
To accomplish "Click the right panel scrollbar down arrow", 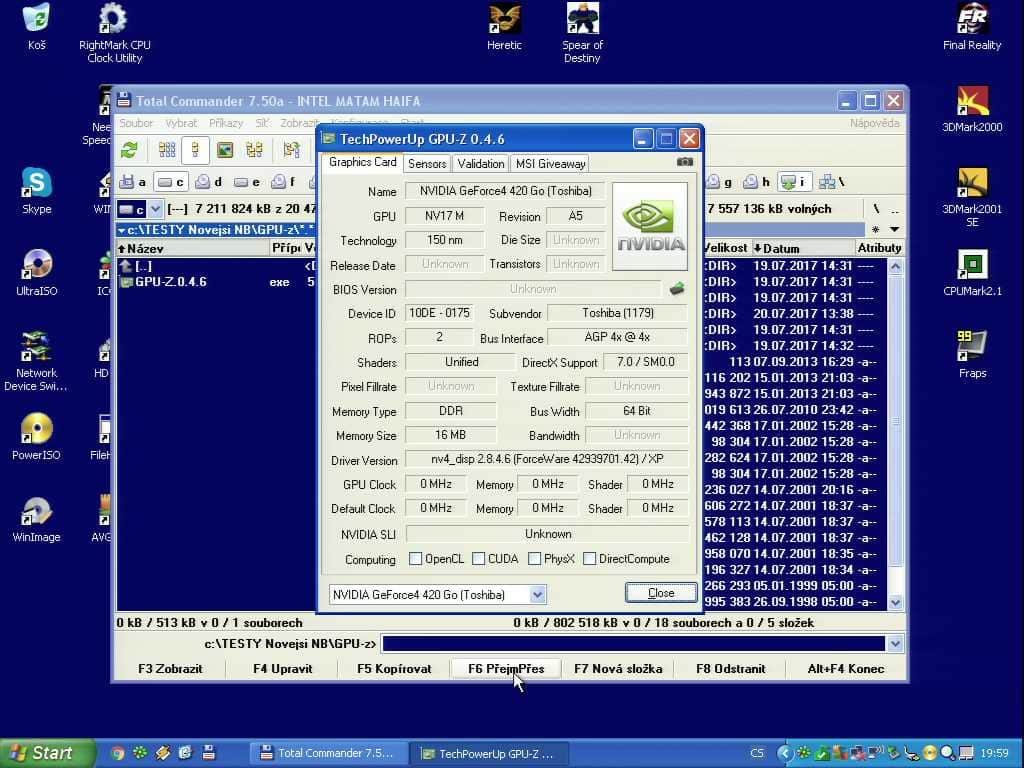I will [x=895, y=603].
